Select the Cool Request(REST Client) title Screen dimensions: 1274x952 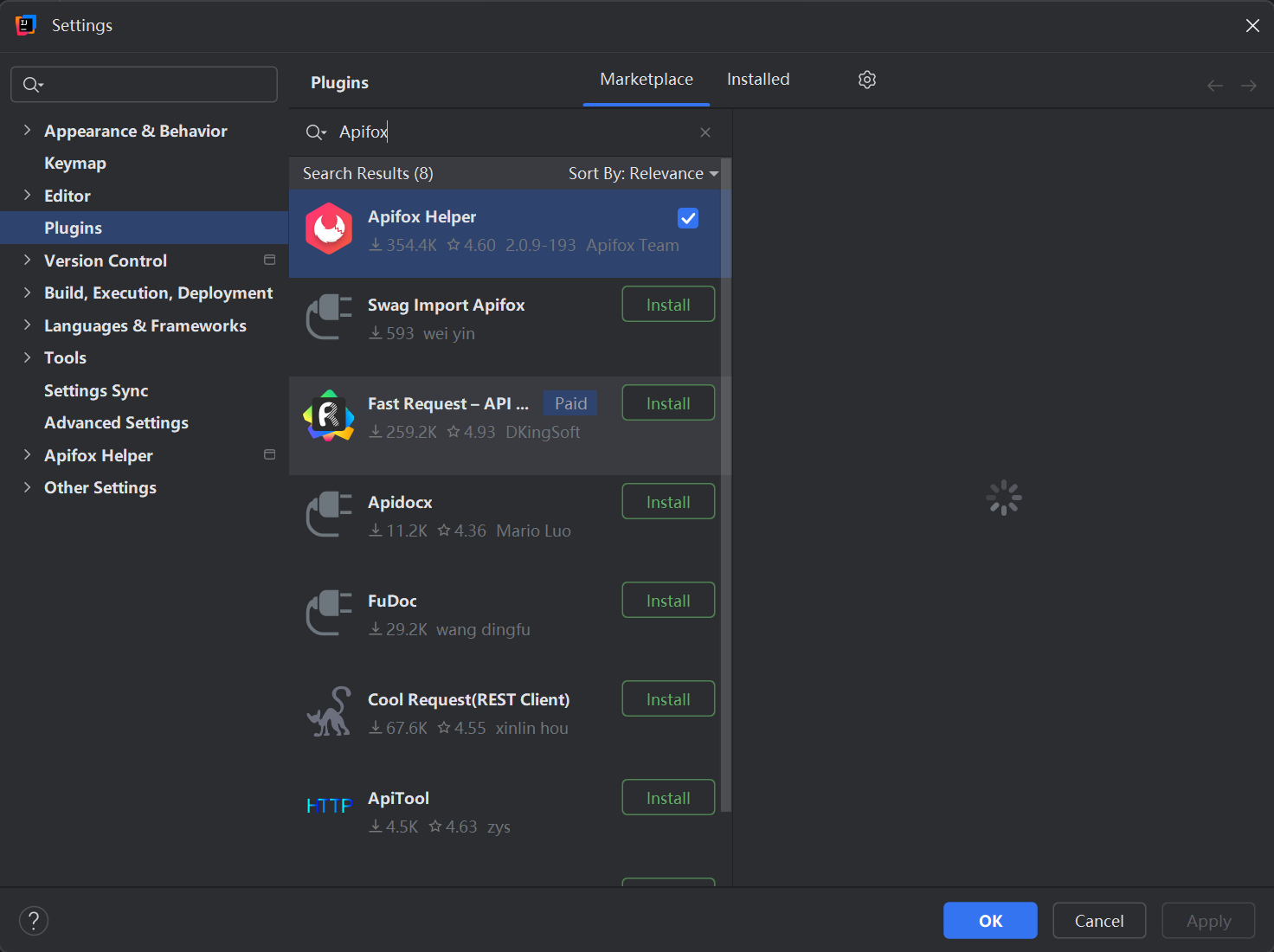click(468, 699)
